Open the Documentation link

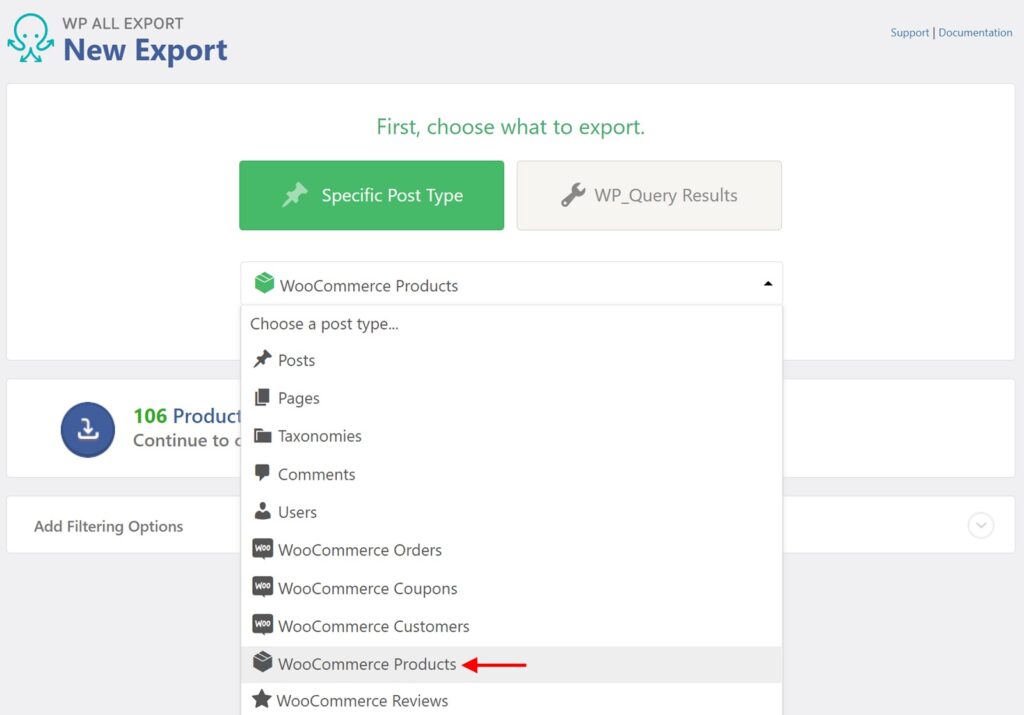click(x=975, y=33)
